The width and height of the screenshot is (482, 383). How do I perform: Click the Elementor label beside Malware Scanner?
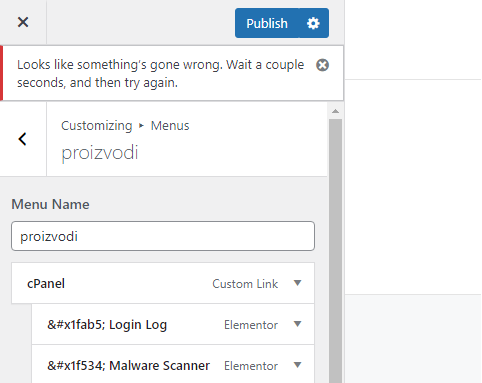[251, 366]
